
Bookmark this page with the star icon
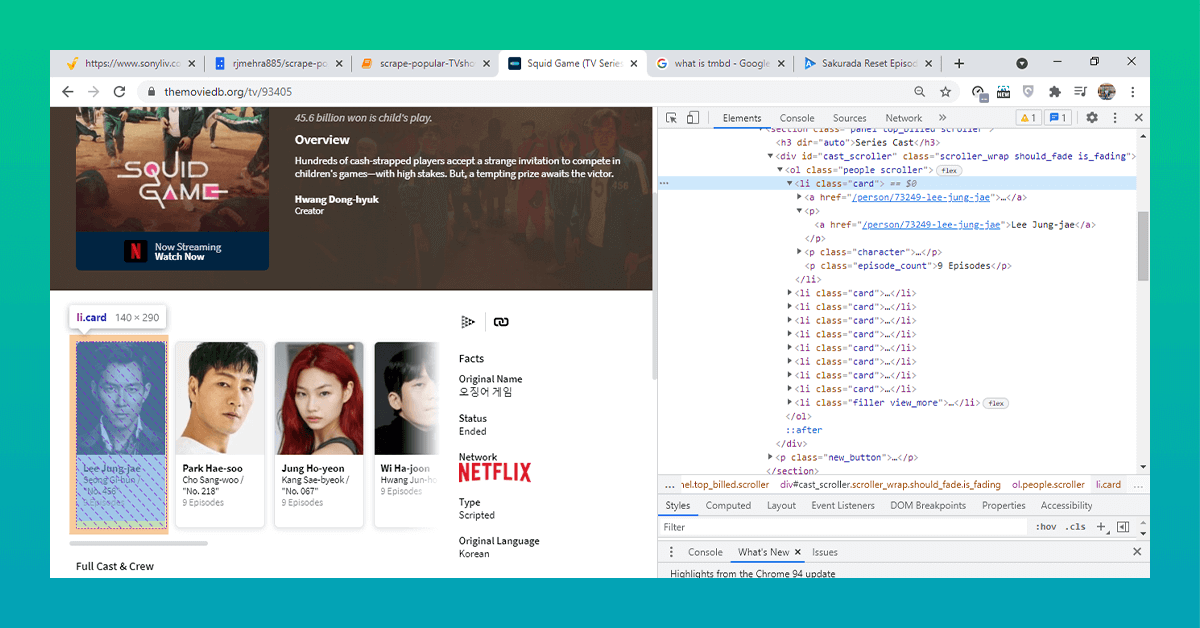tap(945, 92)
